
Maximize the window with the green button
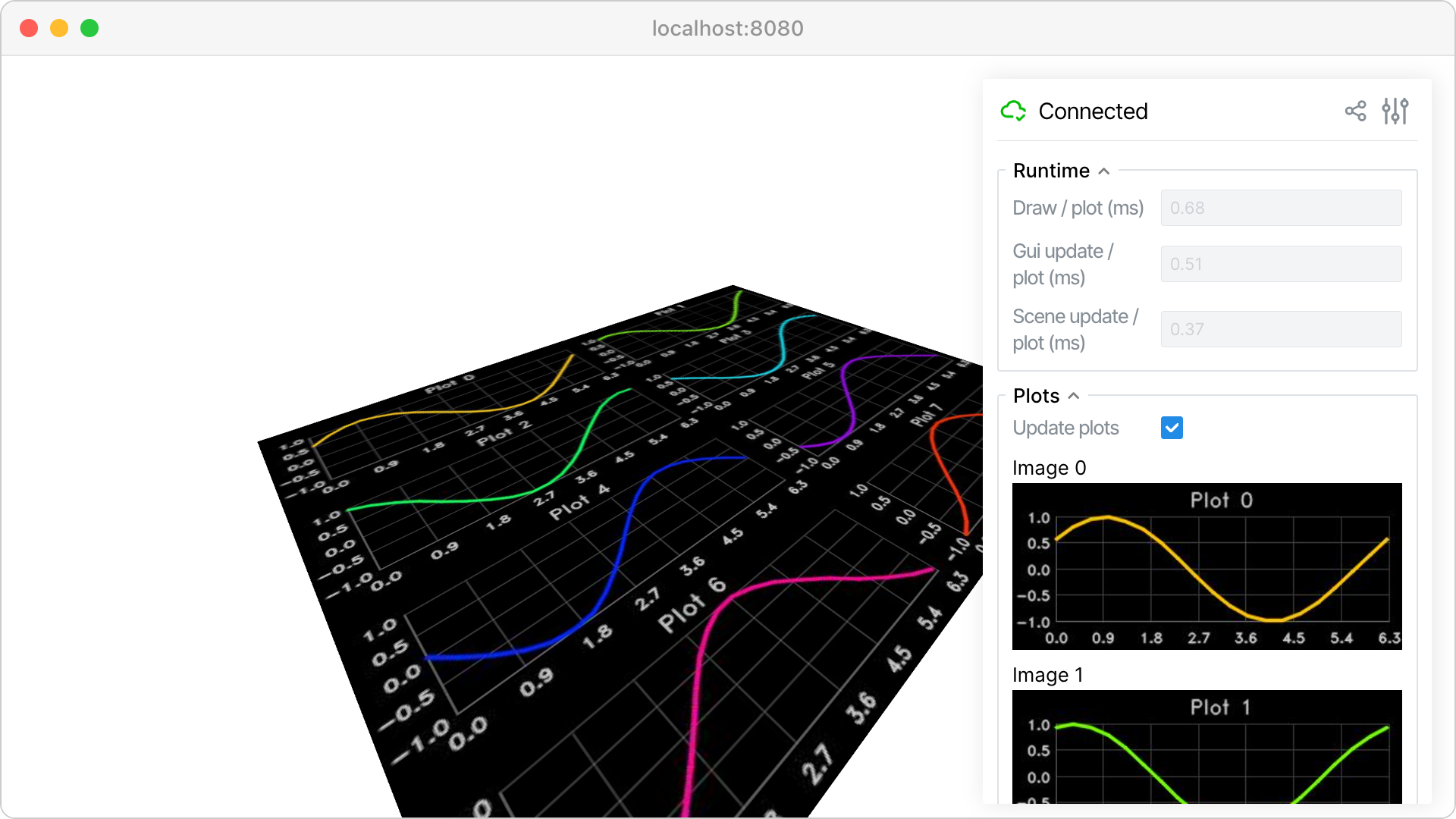(89, 28)
